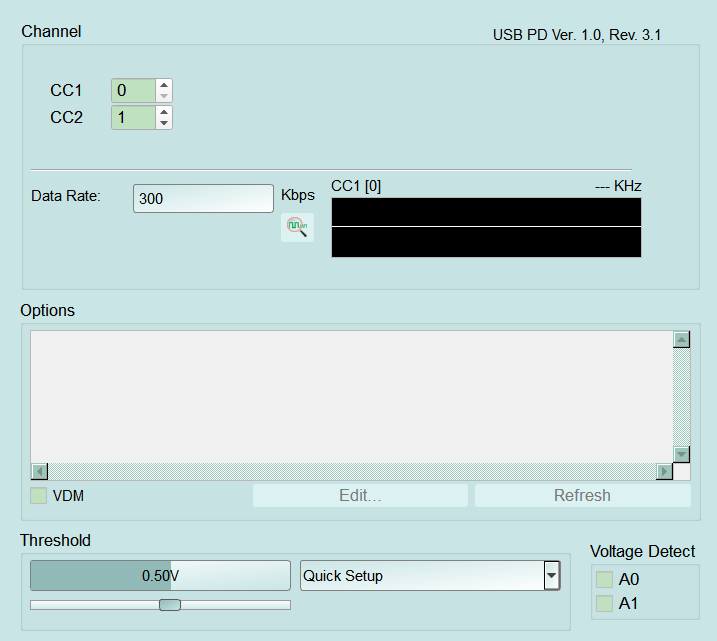The image size is (717, 641).
Task: Increment CC2 channel with up arrow
Action: pos(164,112)
